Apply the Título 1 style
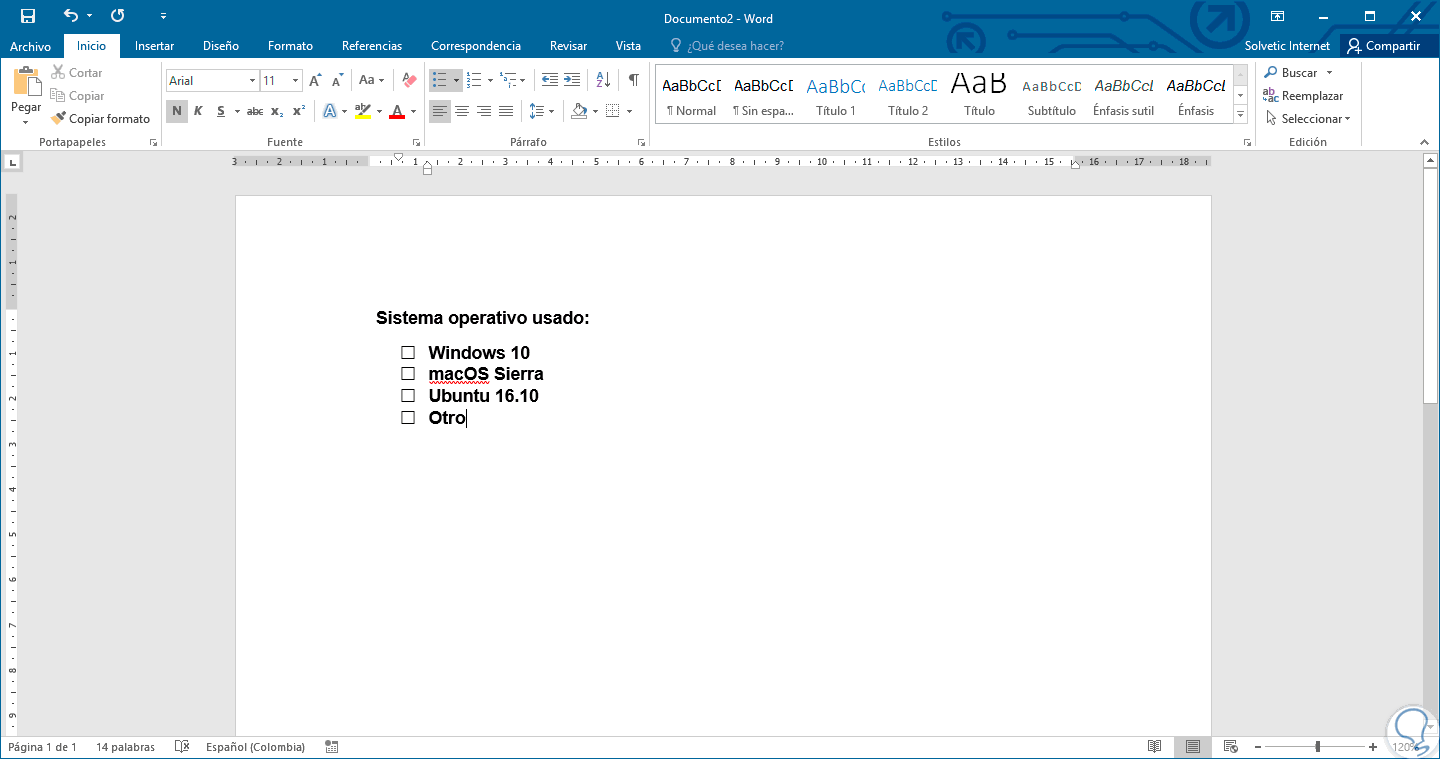 click(836, 95)
